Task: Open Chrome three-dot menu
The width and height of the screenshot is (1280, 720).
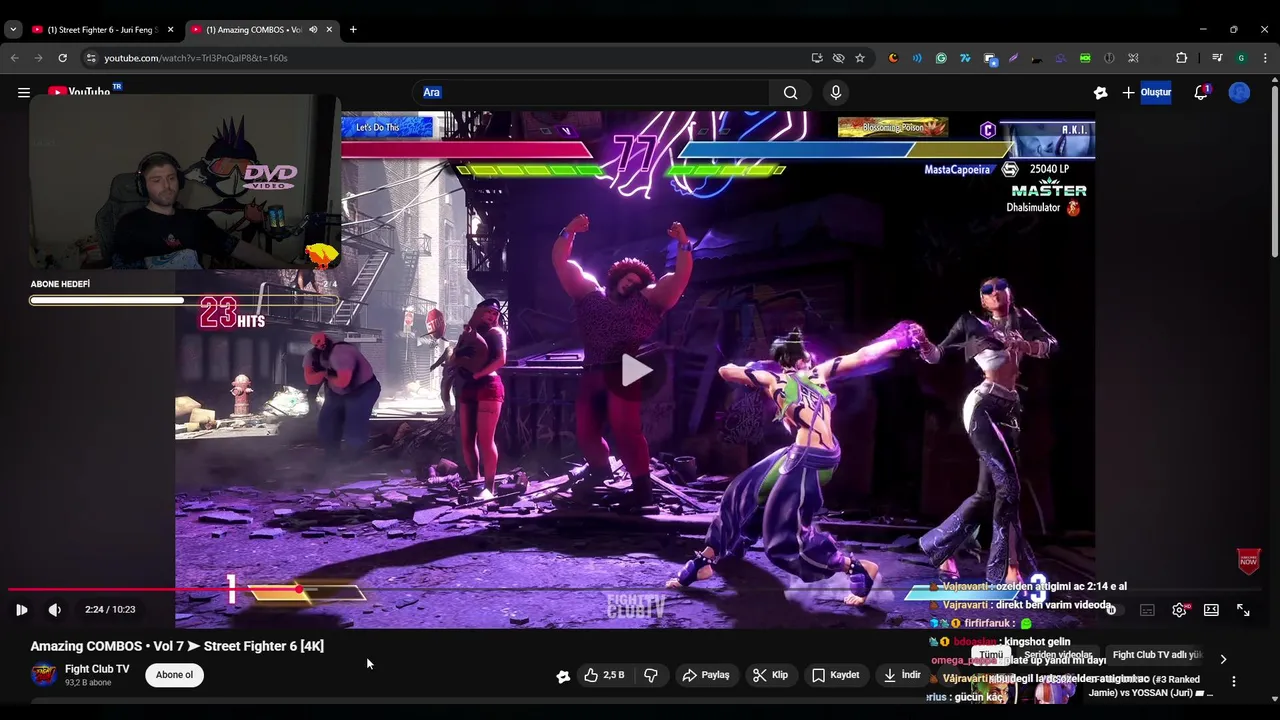Action: pyautogui.click(x=1265, y=58)
